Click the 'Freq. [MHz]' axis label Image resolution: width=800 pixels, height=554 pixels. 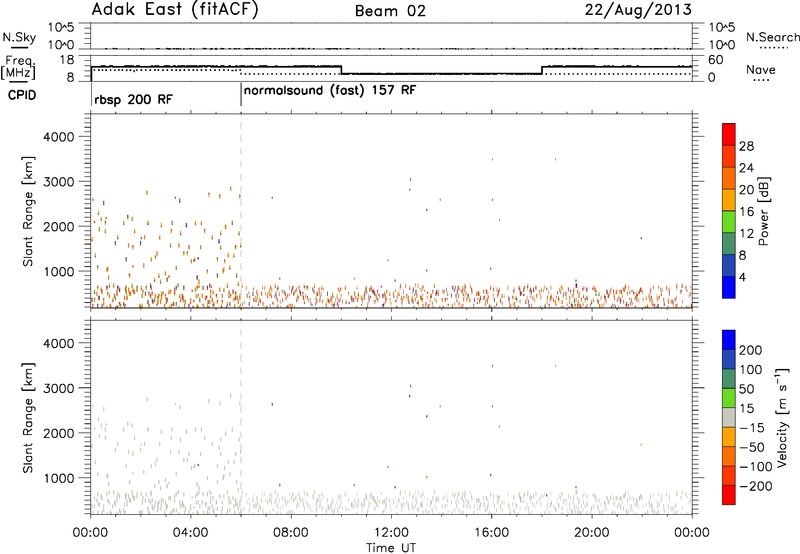(x=18, y=67)
